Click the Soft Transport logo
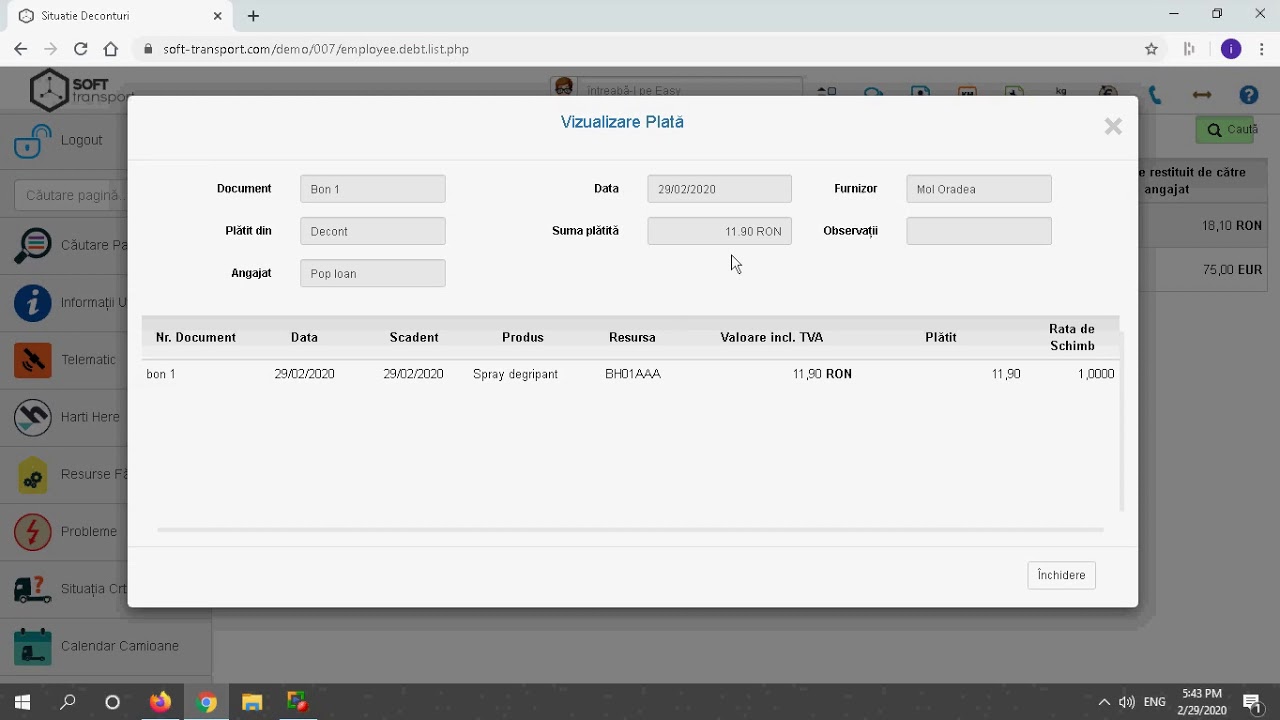This screenshot has height=720, width=1280. pos(80,90)
